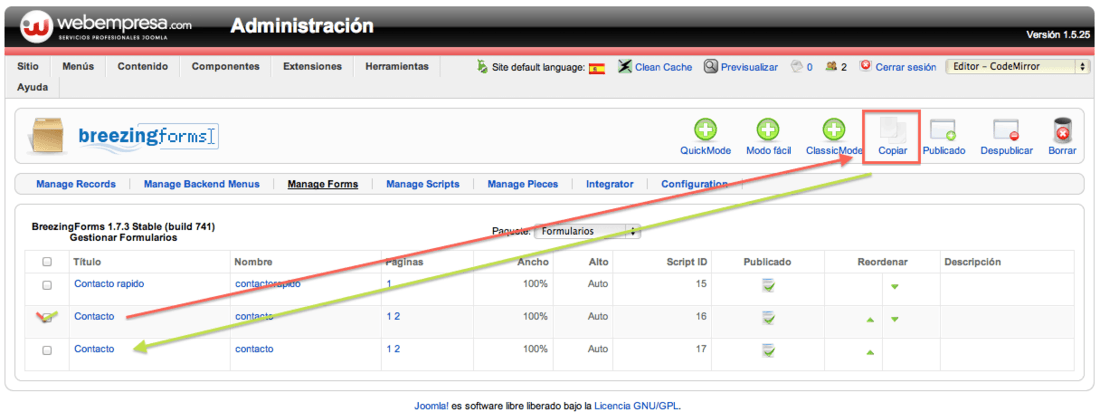The height and width of the screenshot is (412, 1100).
Task: Open the Contacto rapido form title link
Action: click(x=109, y=284)
